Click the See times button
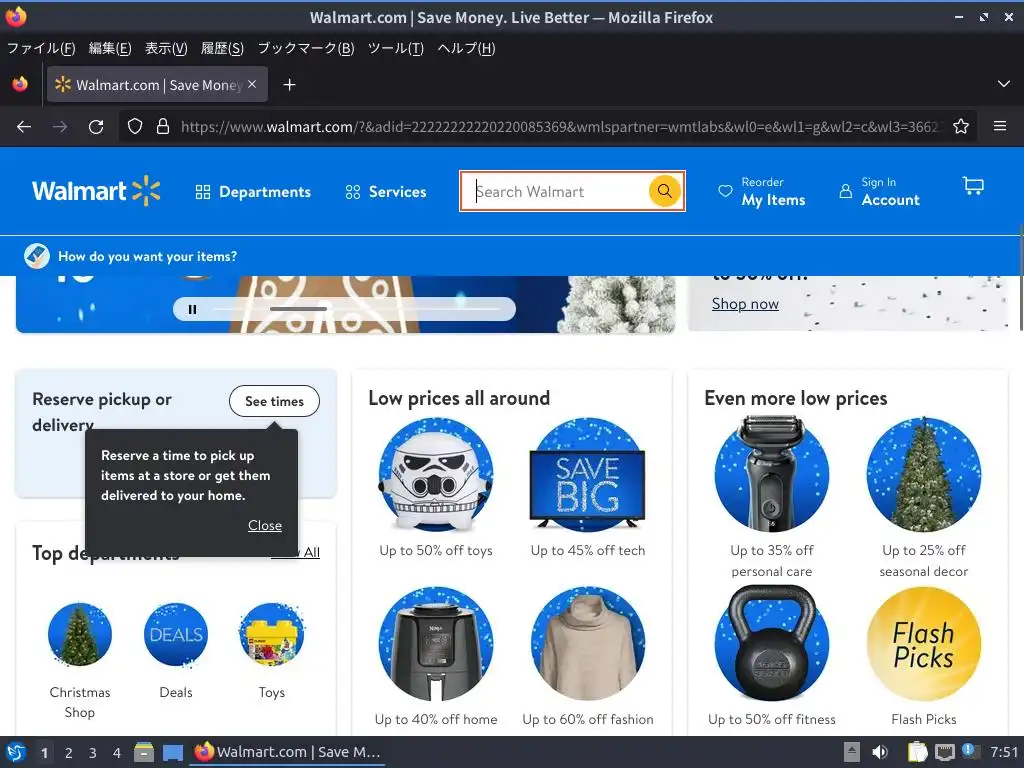The height and width of the screenshot is (768, 1024). click(274, 401)
